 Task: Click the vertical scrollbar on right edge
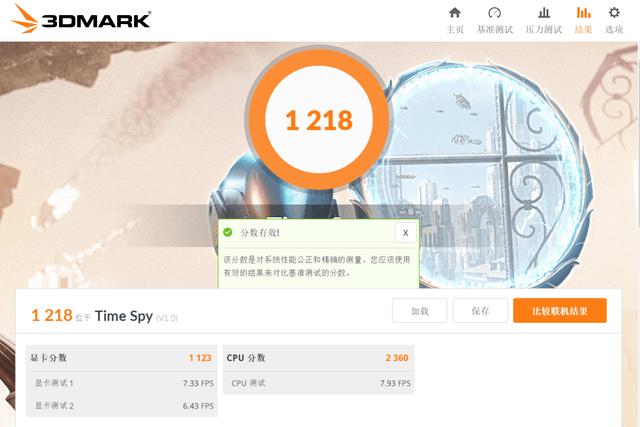point(637,135)
